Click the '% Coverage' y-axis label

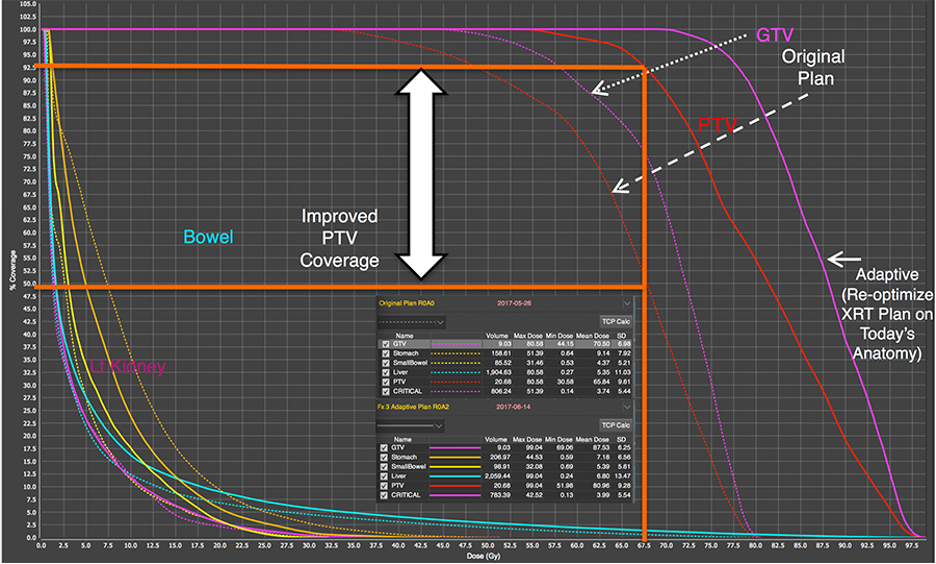click(x=12, y=270)
